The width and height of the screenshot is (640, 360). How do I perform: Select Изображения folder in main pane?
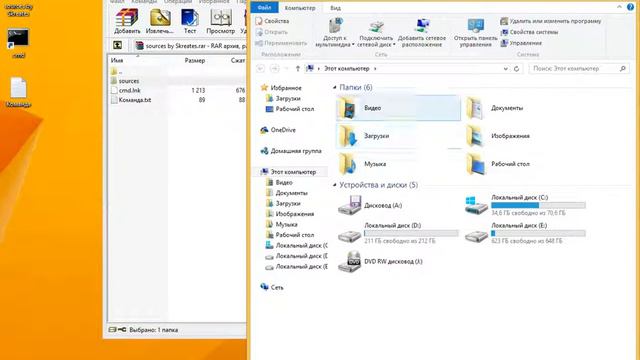pos(499,136)
